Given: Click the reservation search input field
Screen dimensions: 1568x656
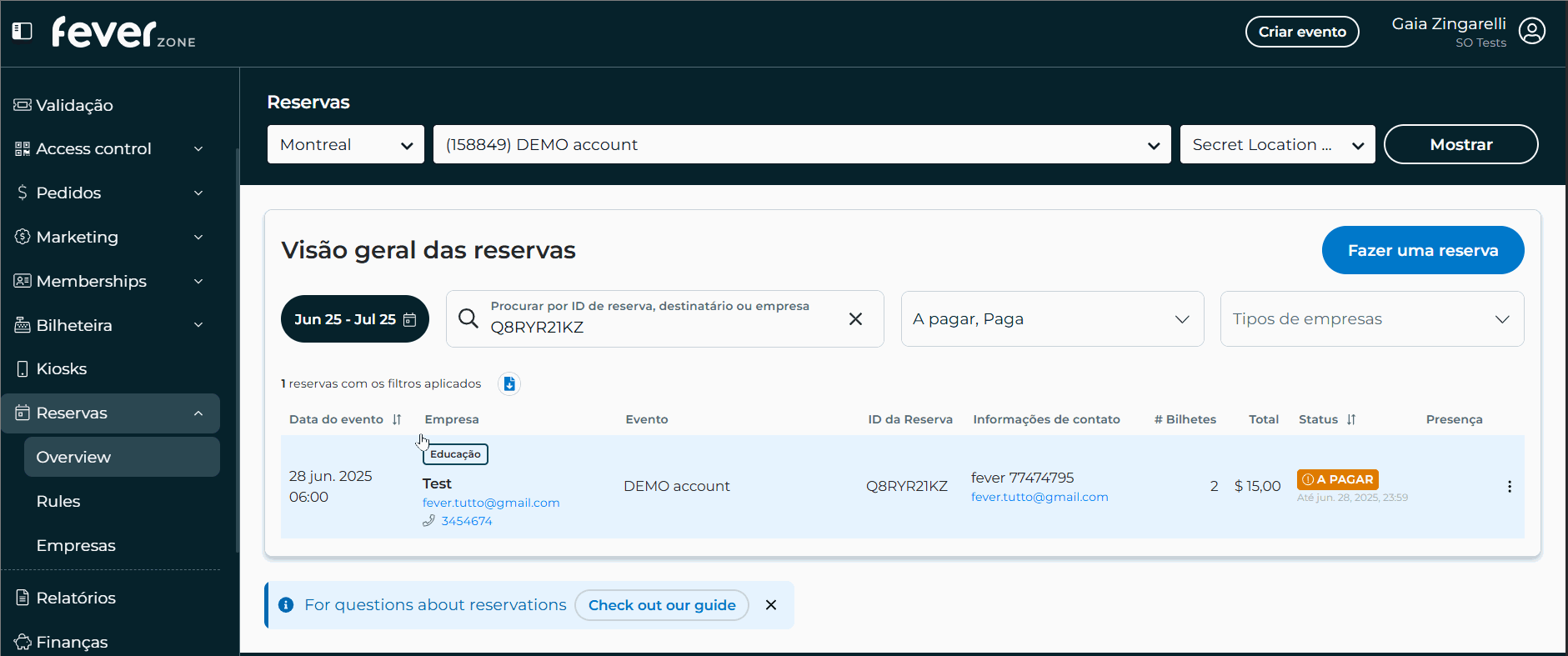Looking at the screenshot, I should tap(664, 318).
